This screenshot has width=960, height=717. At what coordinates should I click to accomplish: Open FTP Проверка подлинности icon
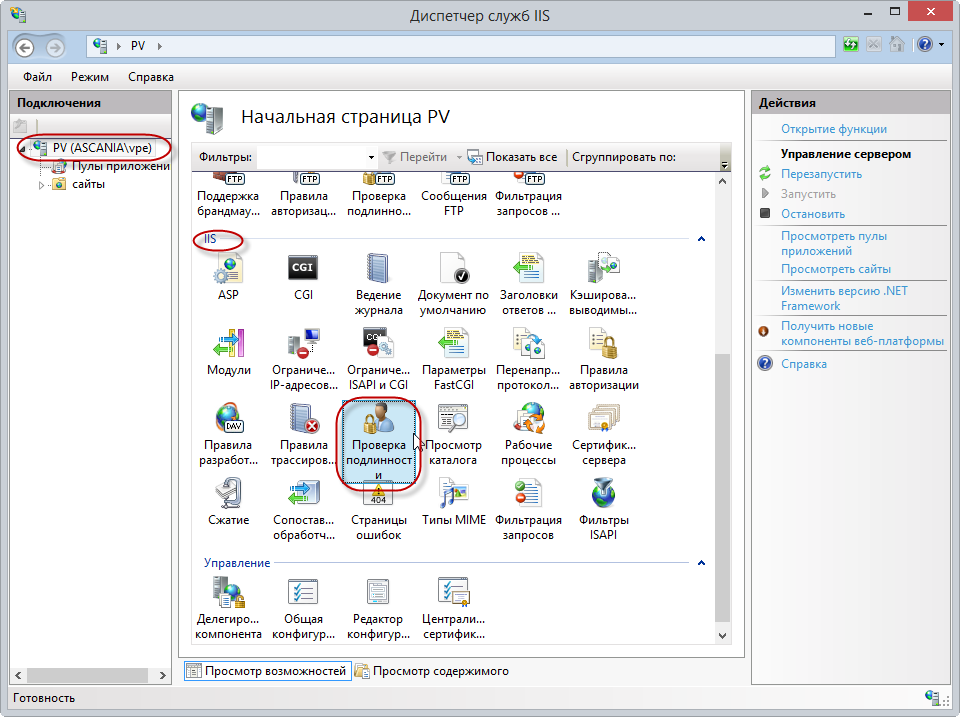tap(378, 196)
